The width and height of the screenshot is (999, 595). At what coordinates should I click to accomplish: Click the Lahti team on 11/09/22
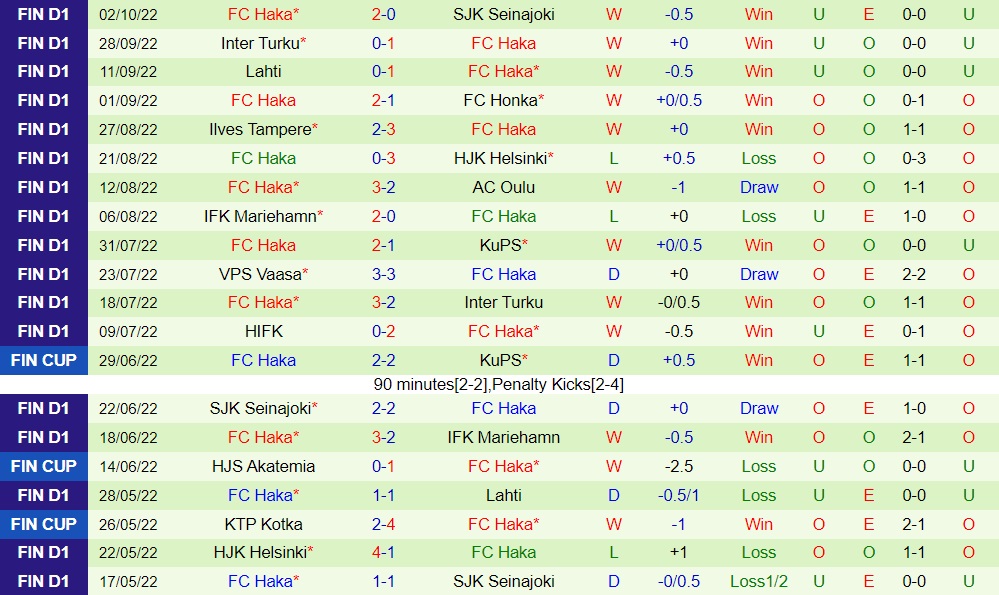[x=263, y=71]
